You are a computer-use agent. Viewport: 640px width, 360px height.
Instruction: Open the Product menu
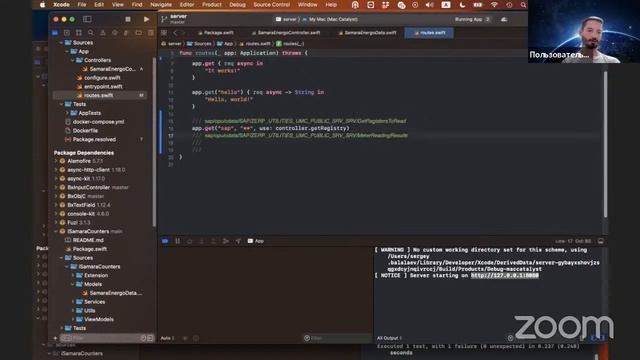[x=212, y=4]
